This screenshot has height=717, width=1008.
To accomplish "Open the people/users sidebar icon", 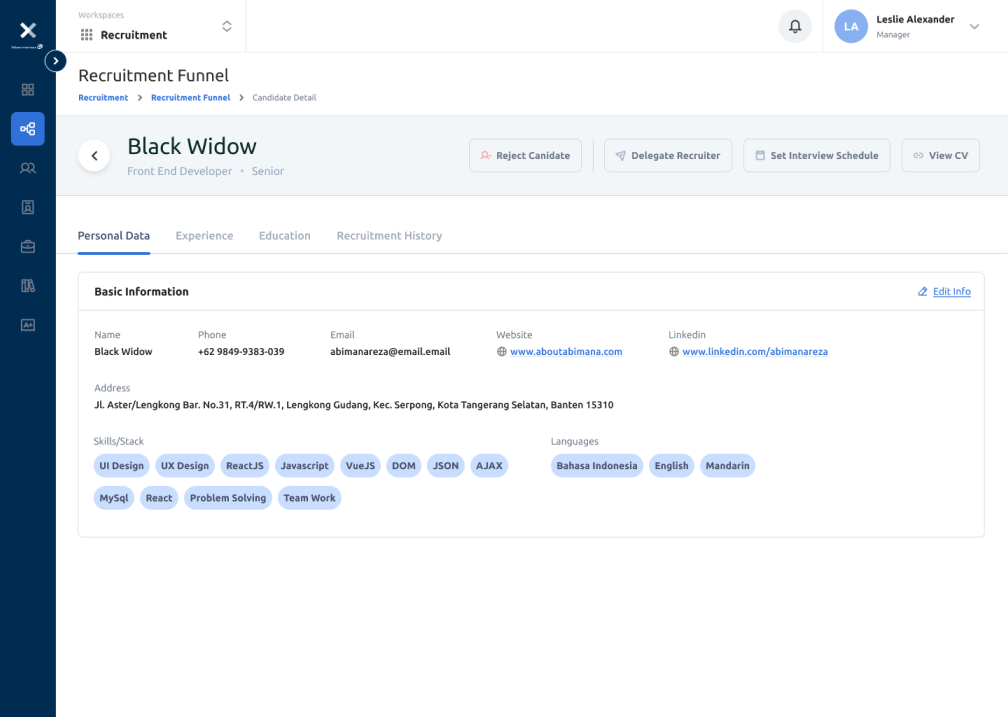I will 28,168.
